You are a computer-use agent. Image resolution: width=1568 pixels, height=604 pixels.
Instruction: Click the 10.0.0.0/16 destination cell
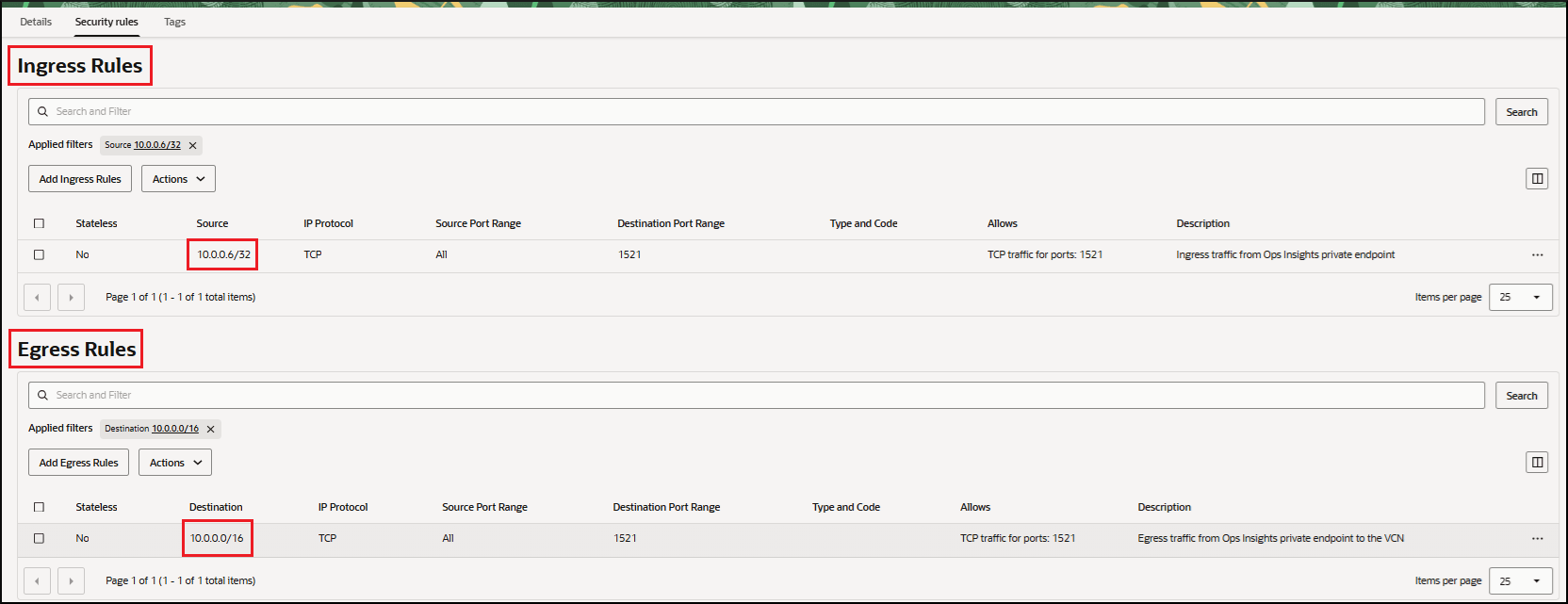tap(217, 538)
